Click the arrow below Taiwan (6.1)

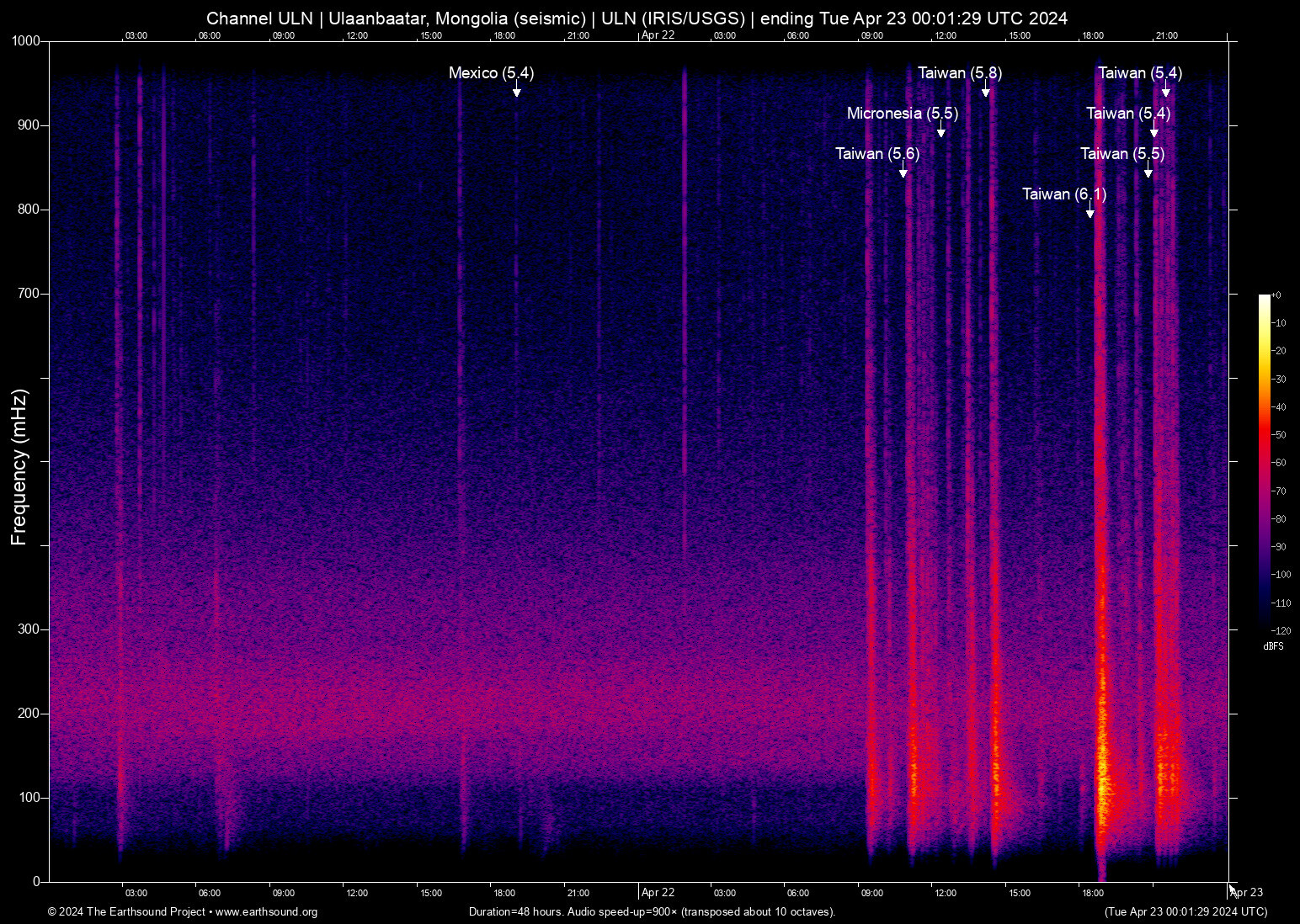pos(1090,212)
